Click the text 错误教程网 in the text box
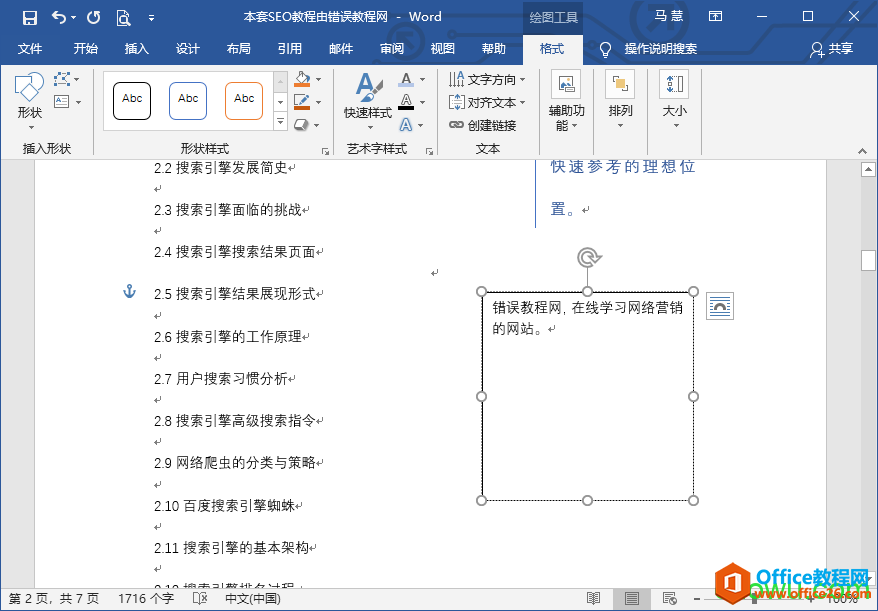This screenshot has width=878, height=611. [x=527, y=307]
